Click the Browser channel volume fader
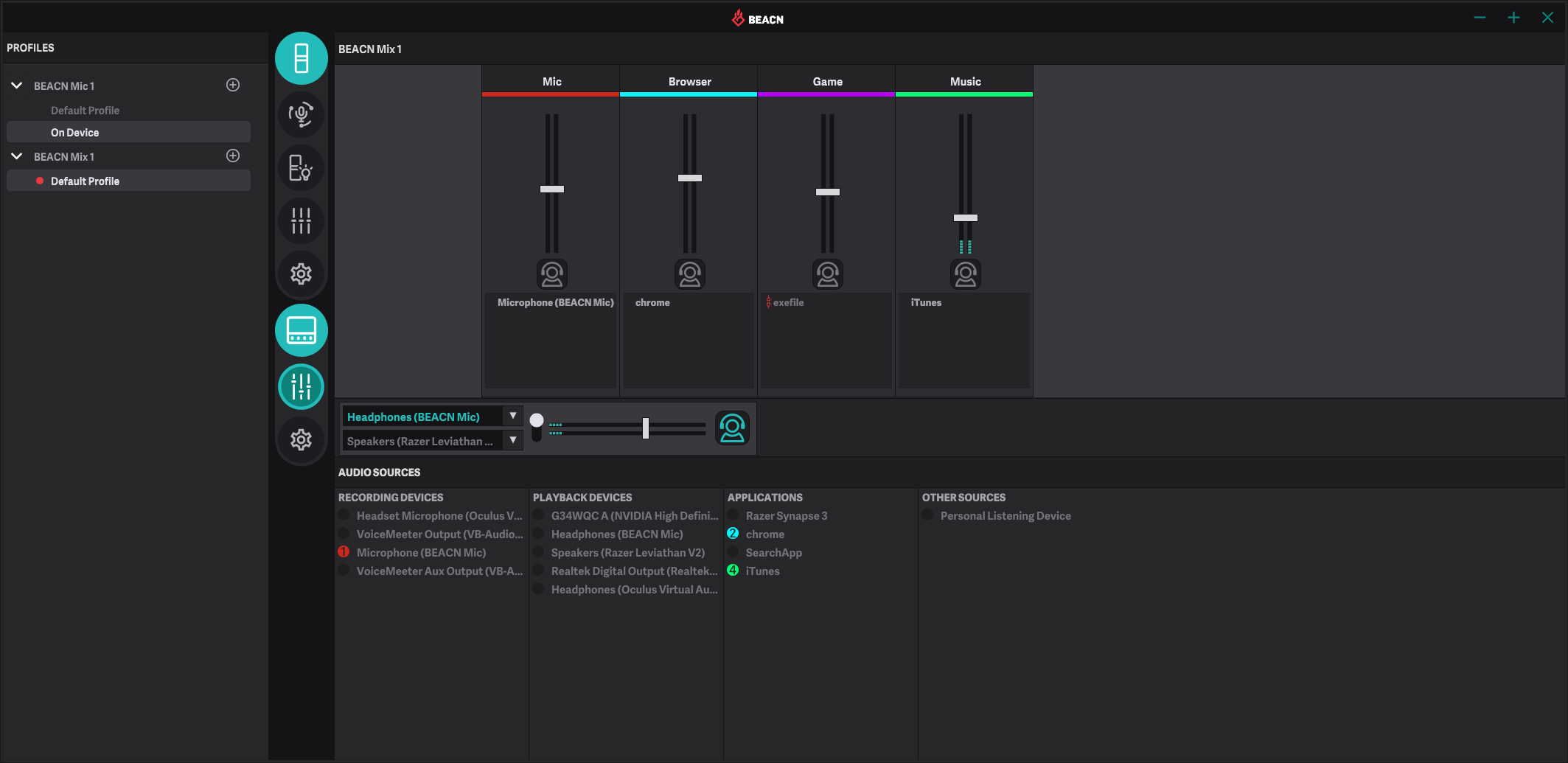Image resolution: width=1568 pixels, height=763 pixels. [x=690, y=178]
